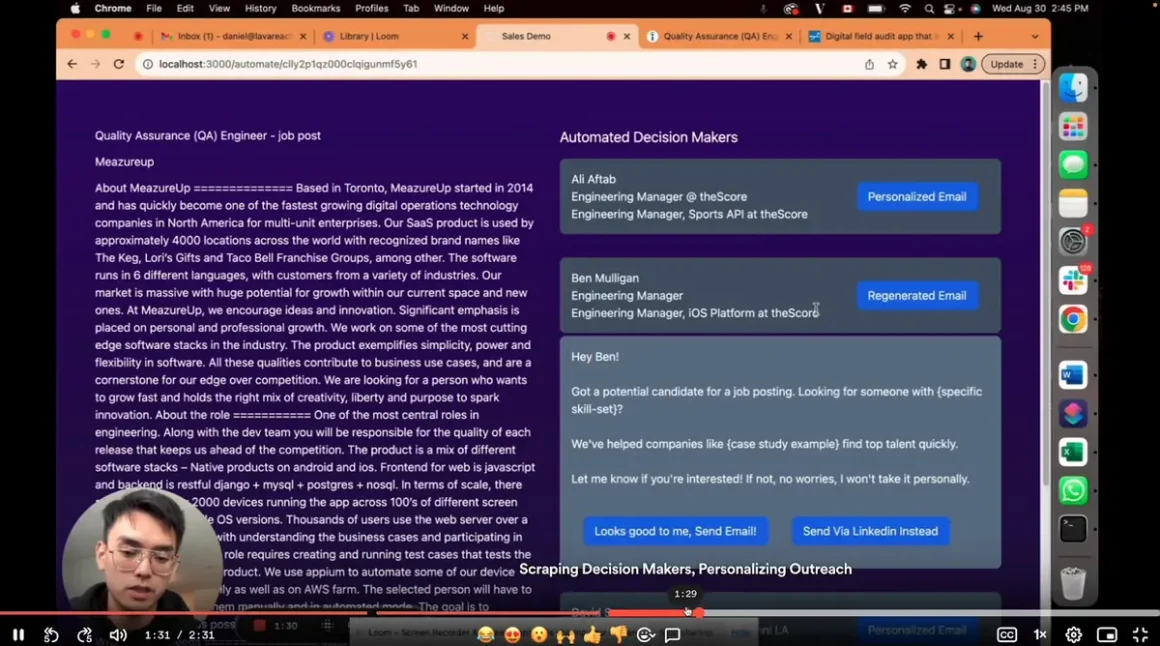1160x646 pixels.
Task: Pause the Loom video playback
Action: [x=18, y=635]
